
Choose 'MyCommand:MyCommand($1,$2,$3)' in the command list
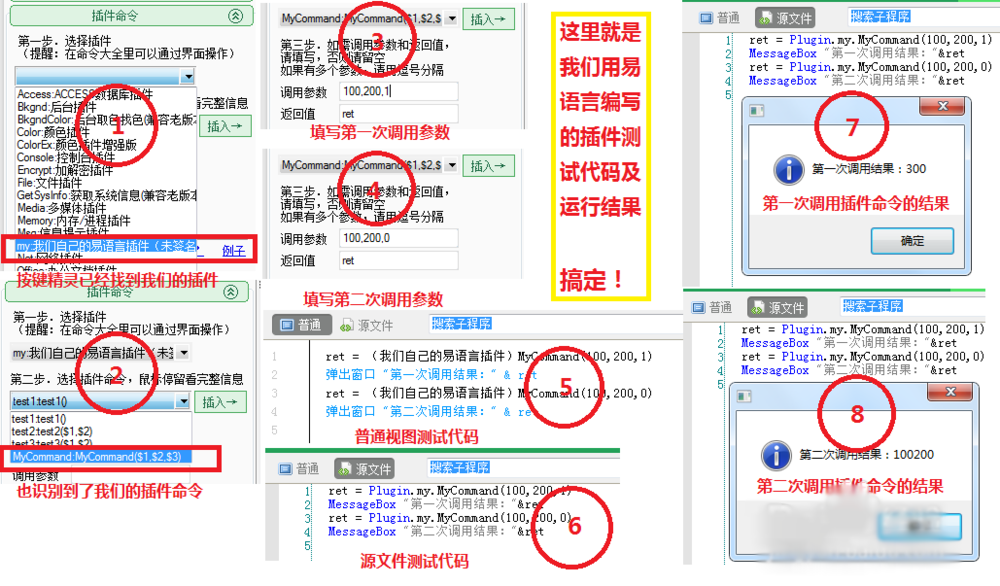pos(101,457)
